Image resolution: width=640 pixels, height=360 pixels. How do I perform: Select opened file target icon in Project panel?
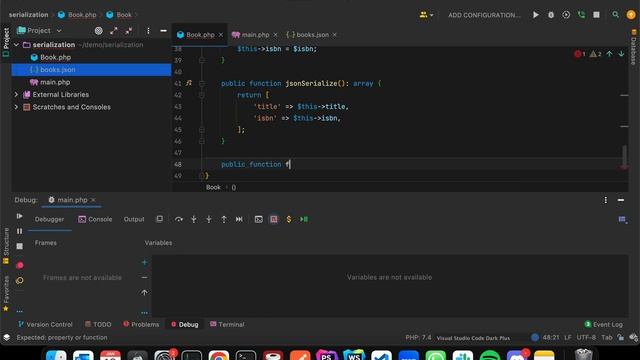pyautogui.click(x=98, y=31)
